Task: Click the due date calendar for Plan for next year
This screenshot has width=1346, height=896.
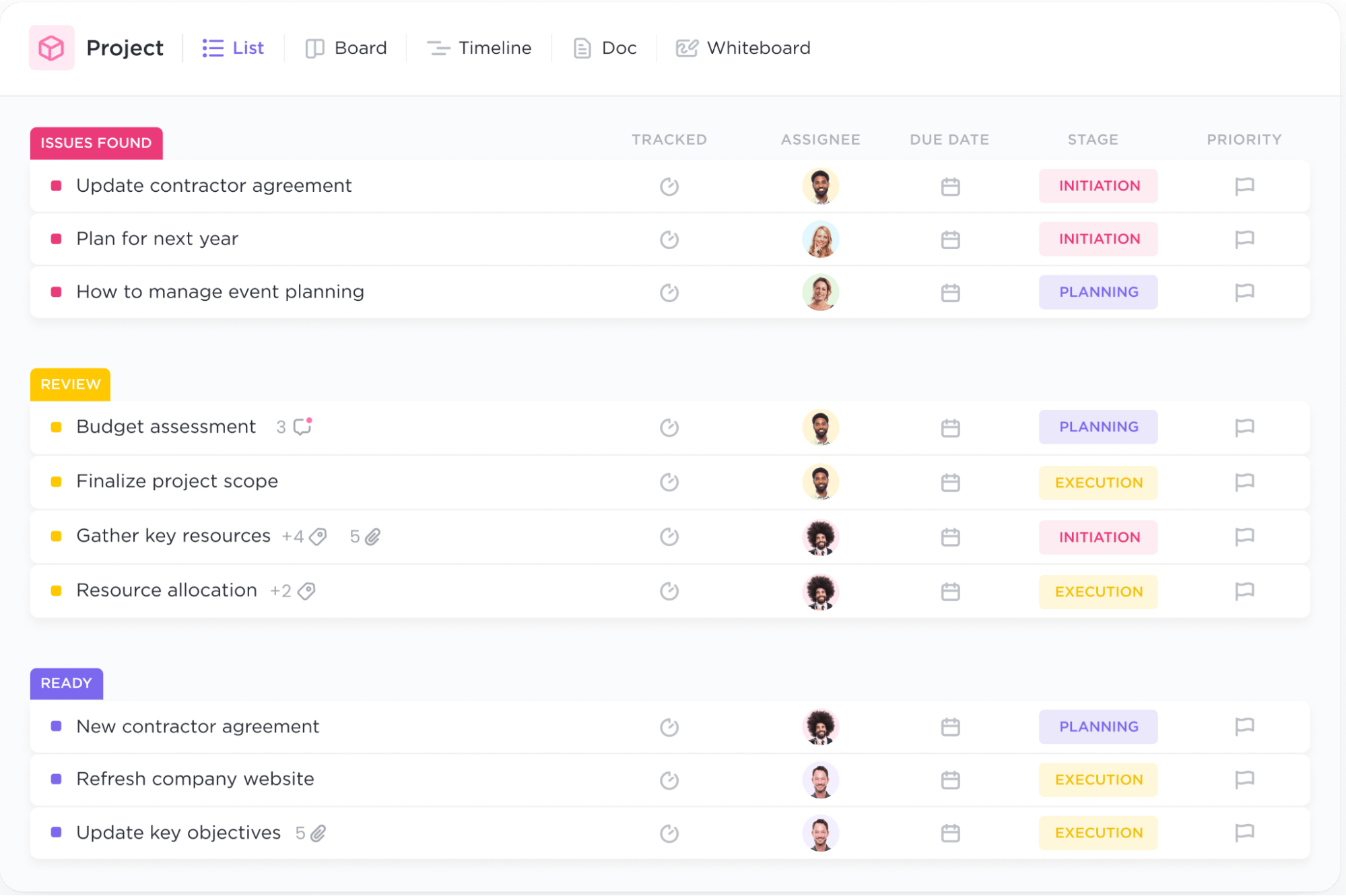Action: pyautogui.click(x=950, y=240)
